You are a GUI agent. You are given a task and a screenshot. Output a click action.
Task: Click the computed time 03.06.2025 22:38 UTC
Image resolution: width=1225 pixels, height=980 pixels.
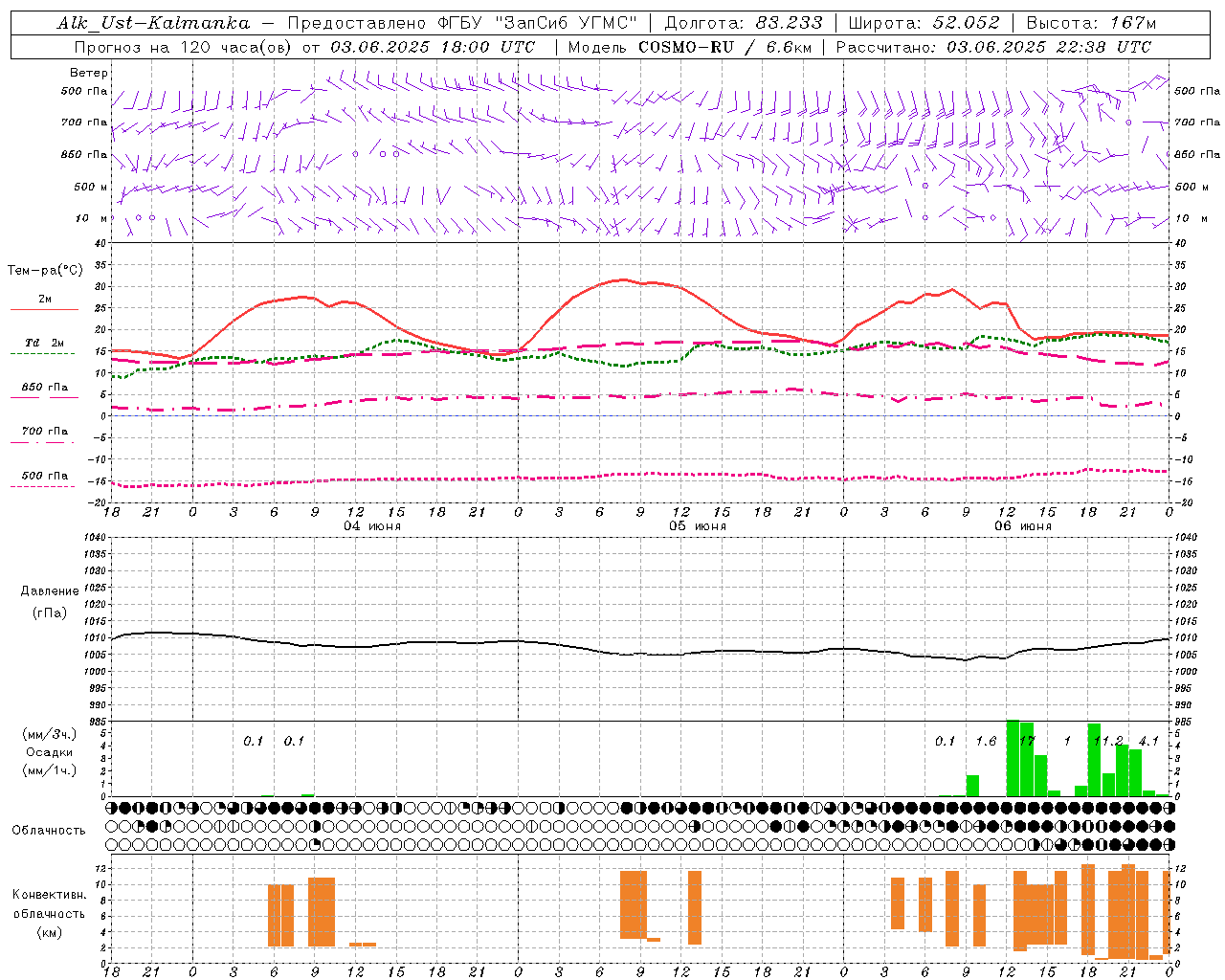pos(1049,47)
